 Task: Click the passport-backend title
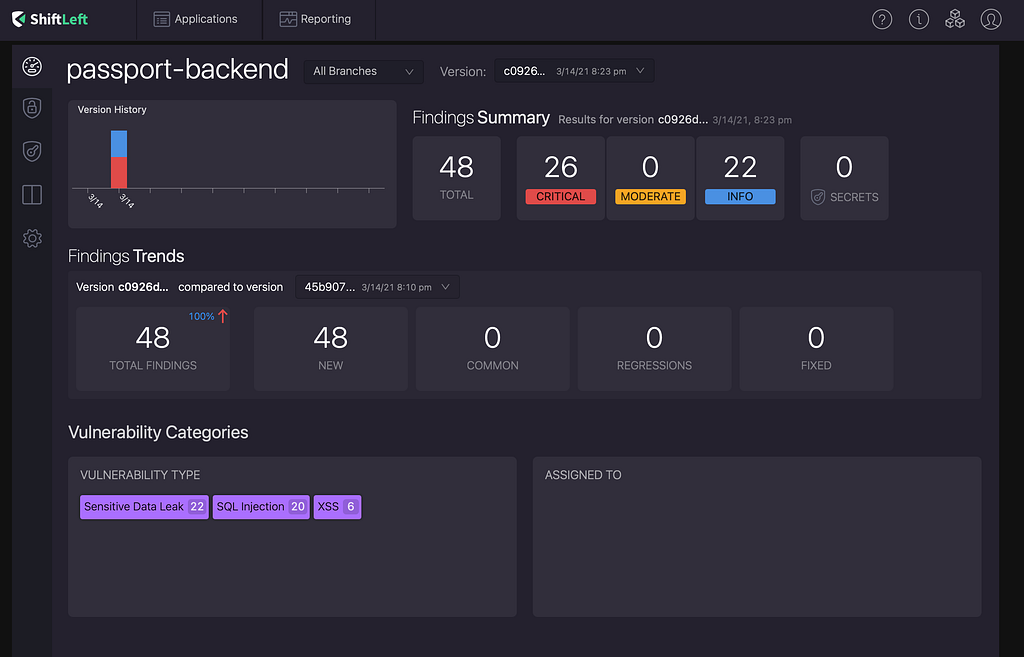[x=178, y=69]
